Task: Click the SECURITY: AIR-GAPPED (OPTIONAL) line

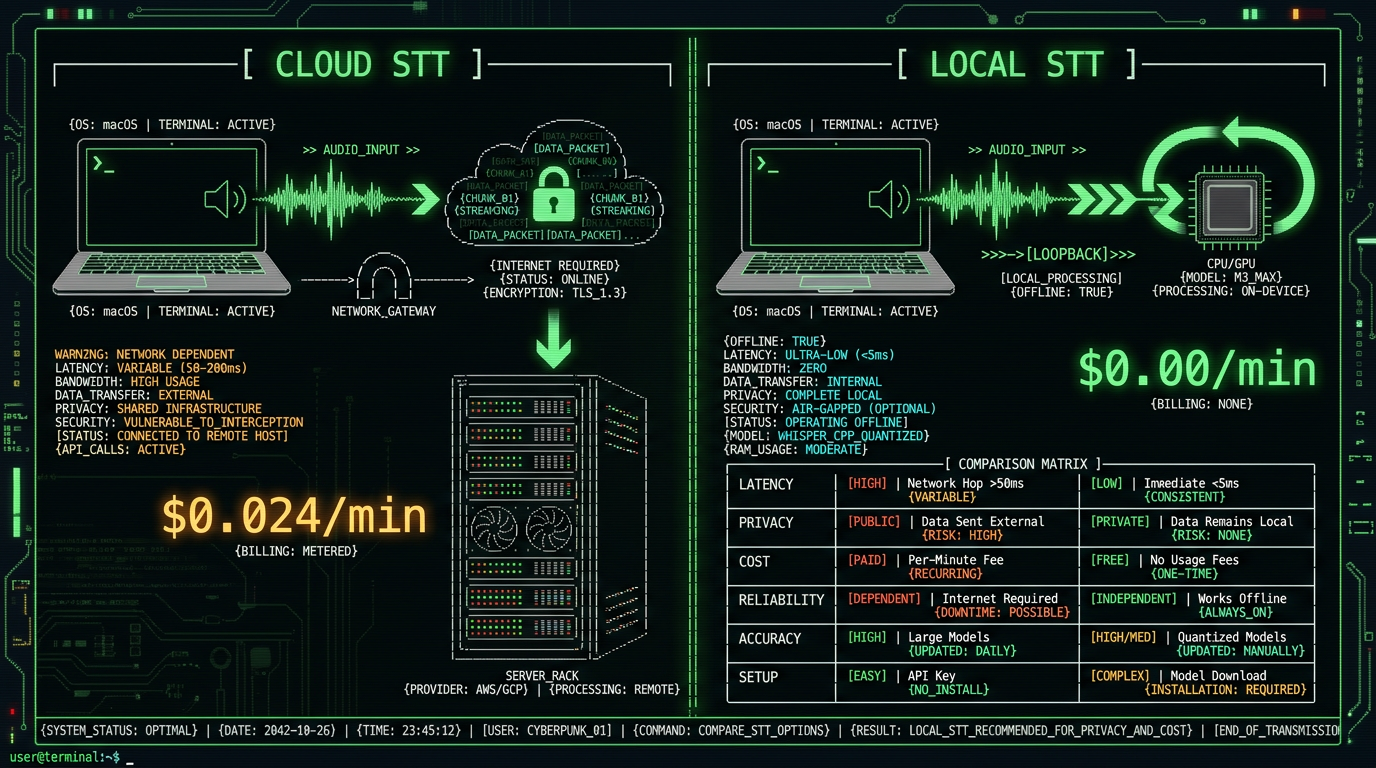Action: click(x=830, y=408)
